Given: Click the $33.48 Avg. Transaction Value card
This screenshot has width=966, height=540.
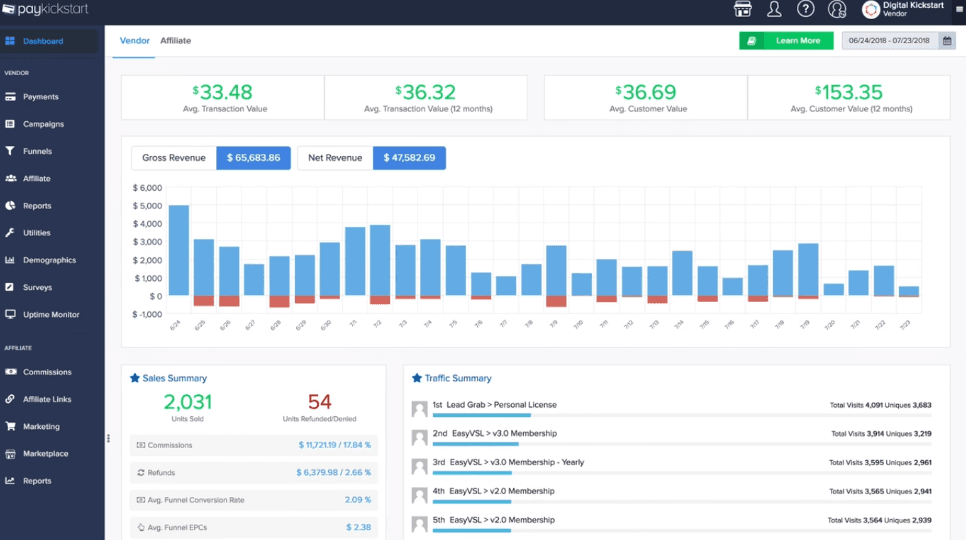Looking at the screenshot, I should (223, 97).
